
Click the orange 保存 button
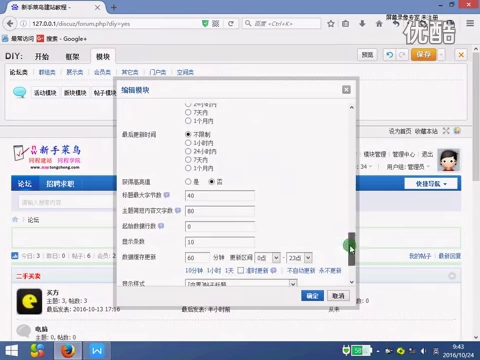pyautogui.click(x=423, y=55)
